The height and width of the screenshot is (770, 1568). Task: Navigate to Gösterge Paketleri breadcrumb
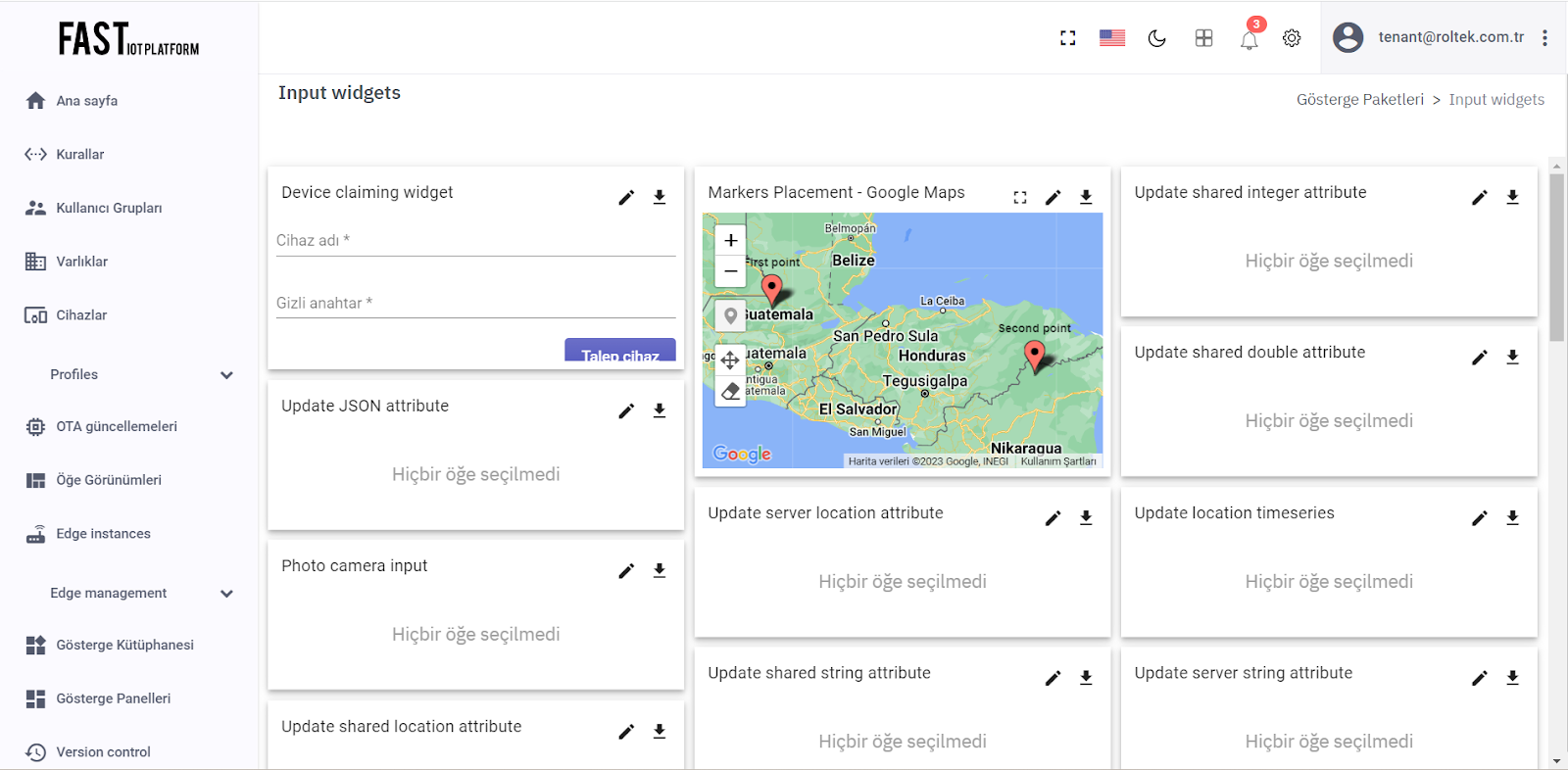tap(1360, 100)
